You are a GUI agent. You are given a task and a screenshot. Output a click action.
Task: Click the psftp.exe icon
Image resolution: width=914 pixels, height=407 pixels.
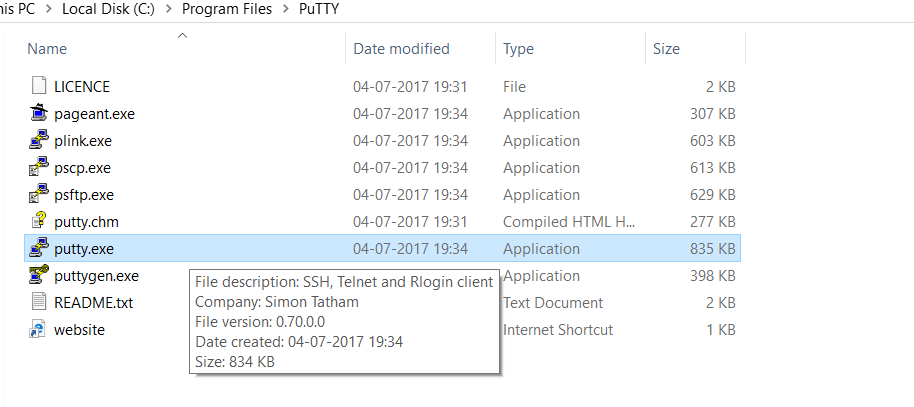pos(39,195)
